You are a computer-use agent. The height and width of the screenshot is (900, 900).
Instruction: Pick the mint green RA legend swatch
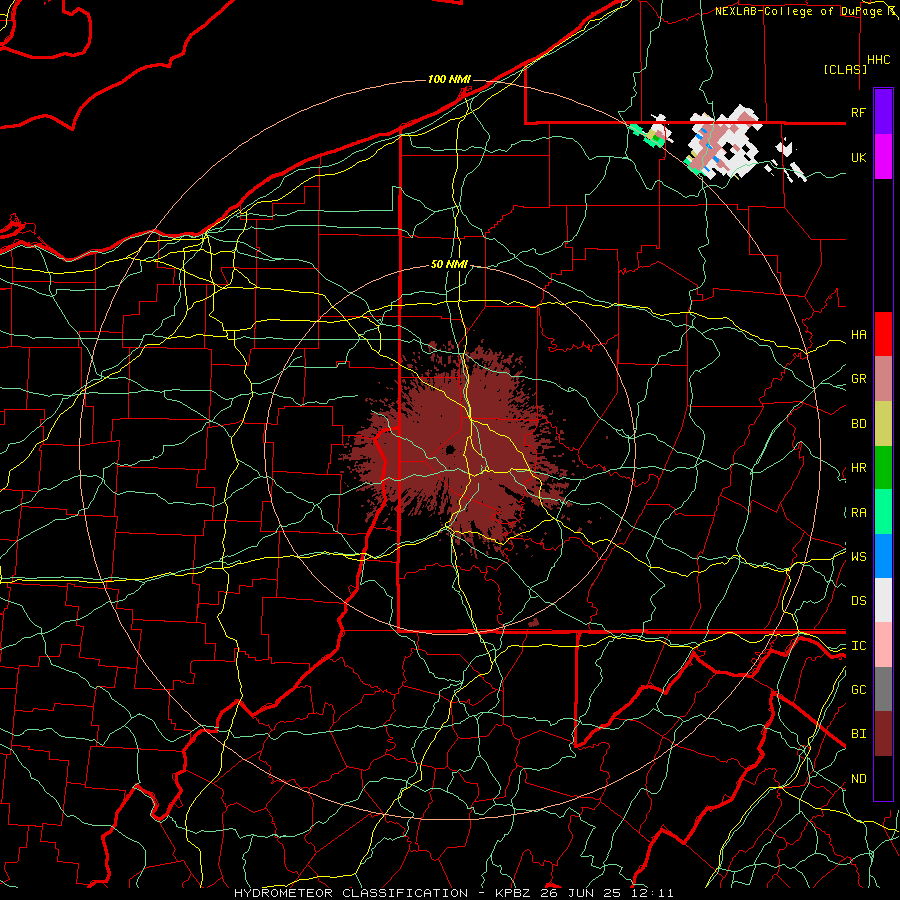coord(883,512)
